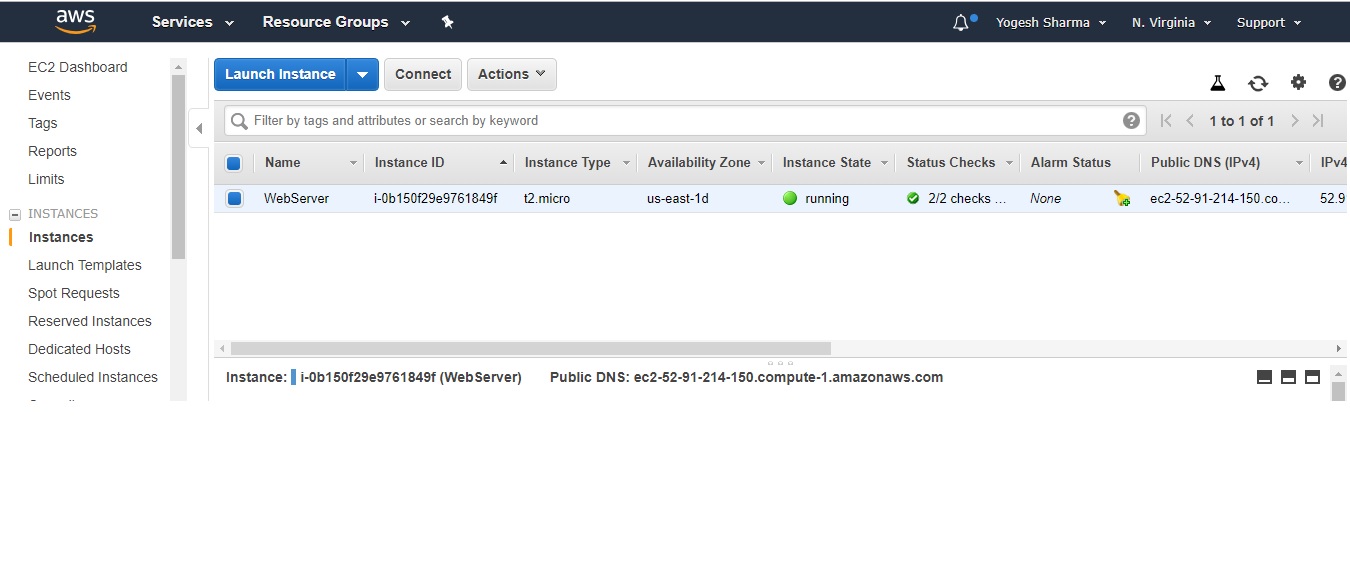Open the EC2 preferences gear icon
This screenshot has height=583, width=1350.
(x=1298, y=83)
